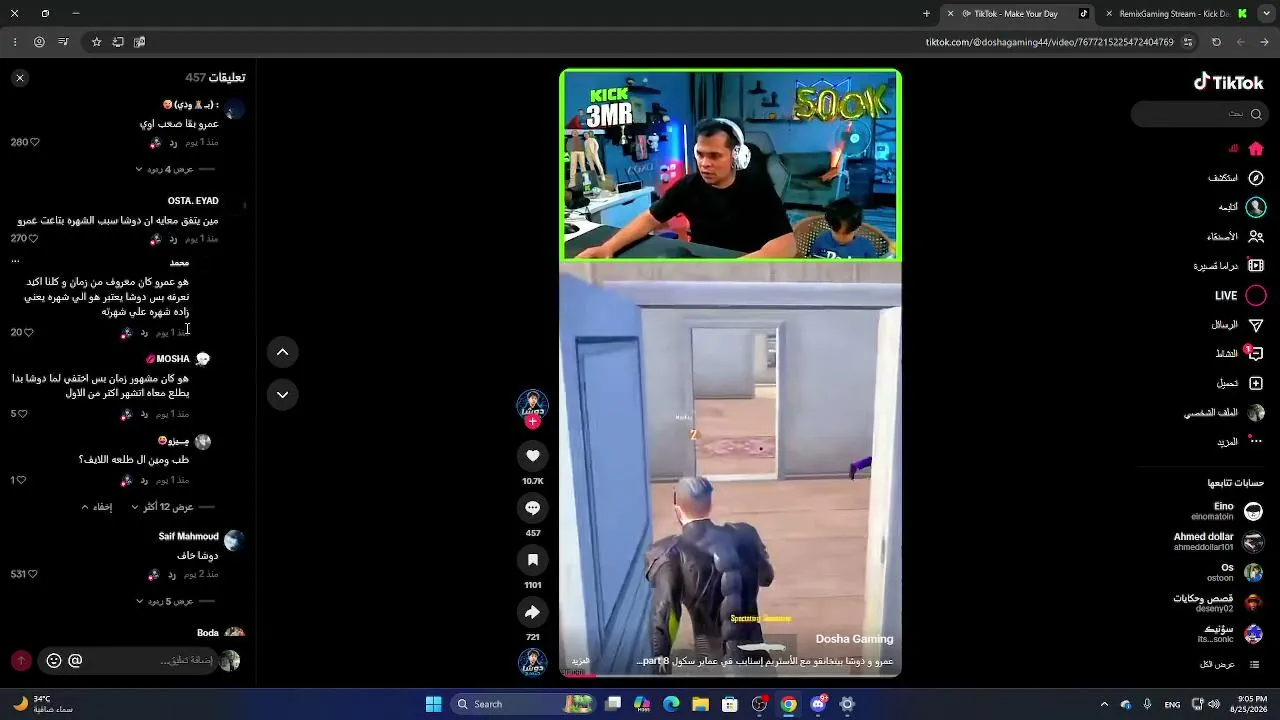Image resolution: width=1280 pixels, height=720 pixels.
Task: Reply to Saif Mahmoud's comment
Action: (x=173, y=574)
